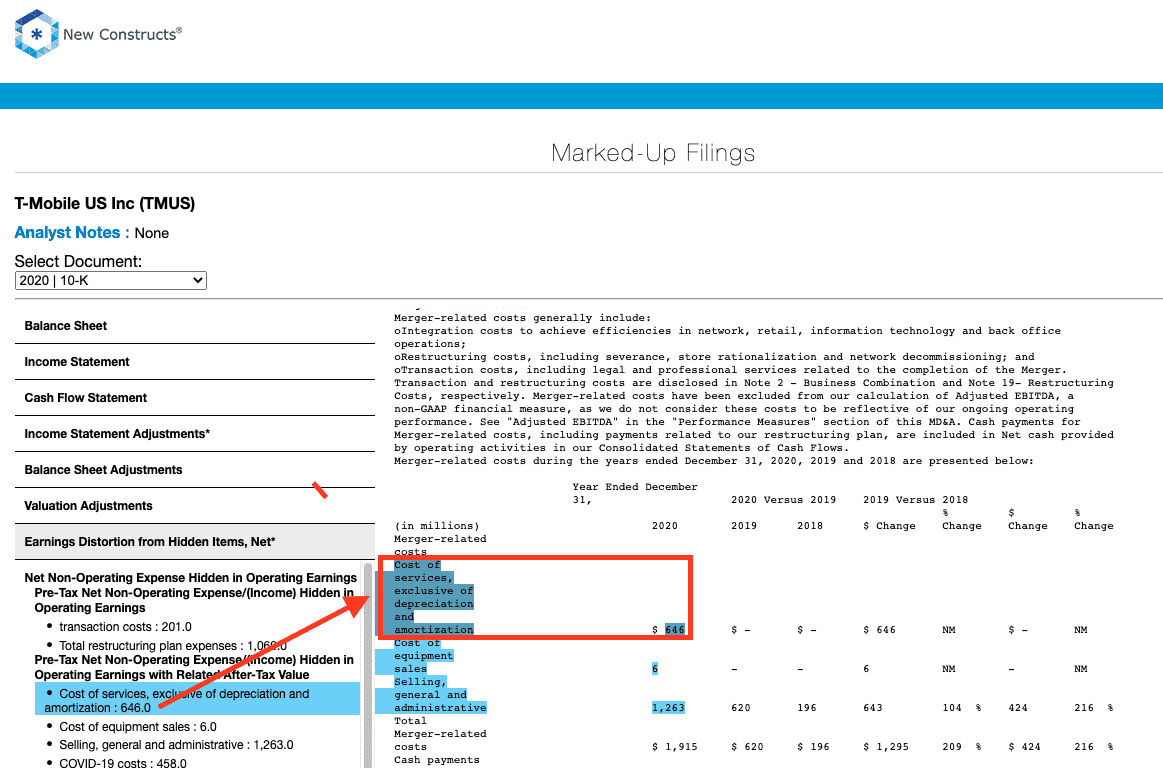Click the $ 1,915 total merger-related costs value
1163x768 pixels.
[x=675, y=747]
